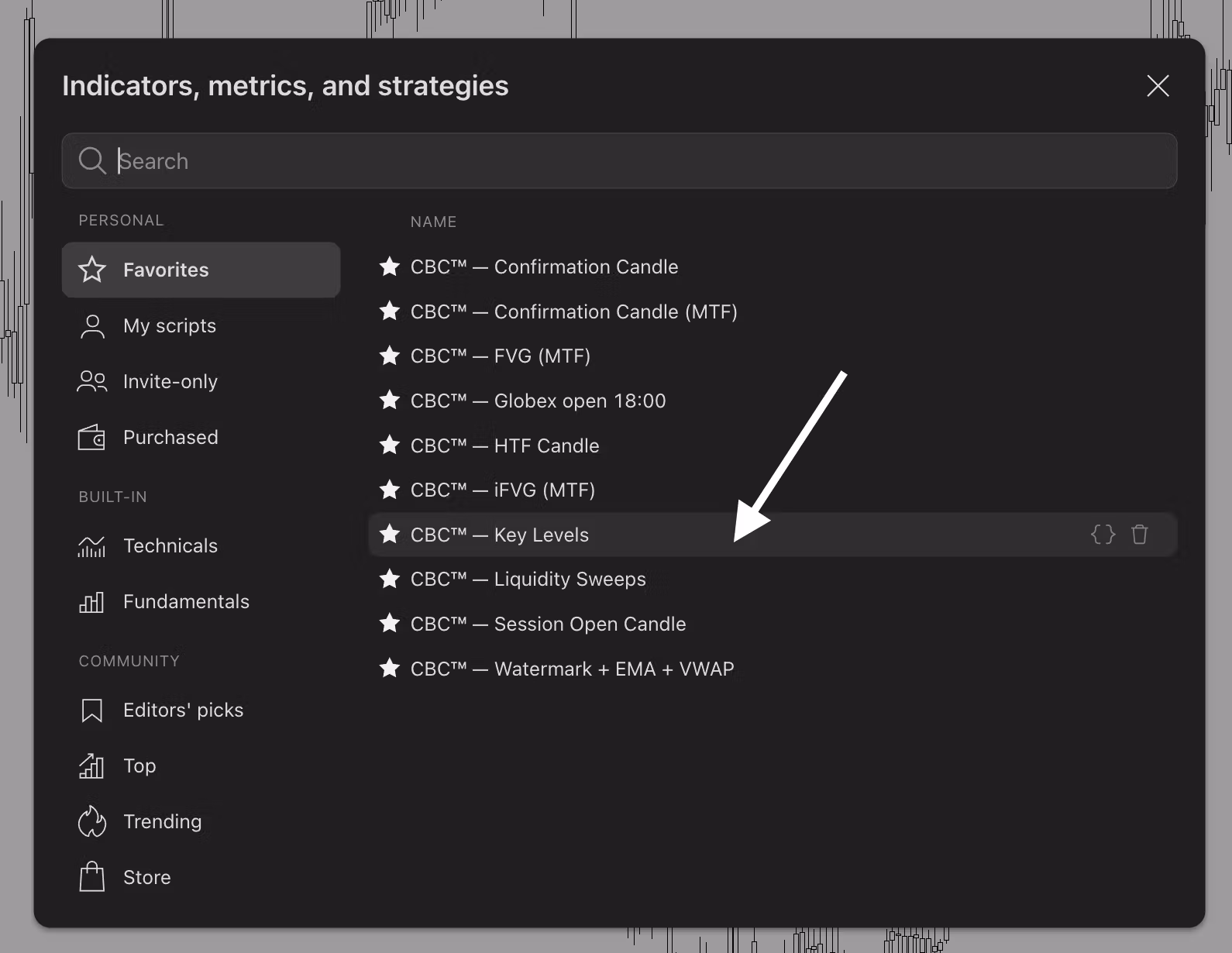Delete the Key Levels script via trash icon
Screen dimensions: 1232x953
click(1139, 534)
